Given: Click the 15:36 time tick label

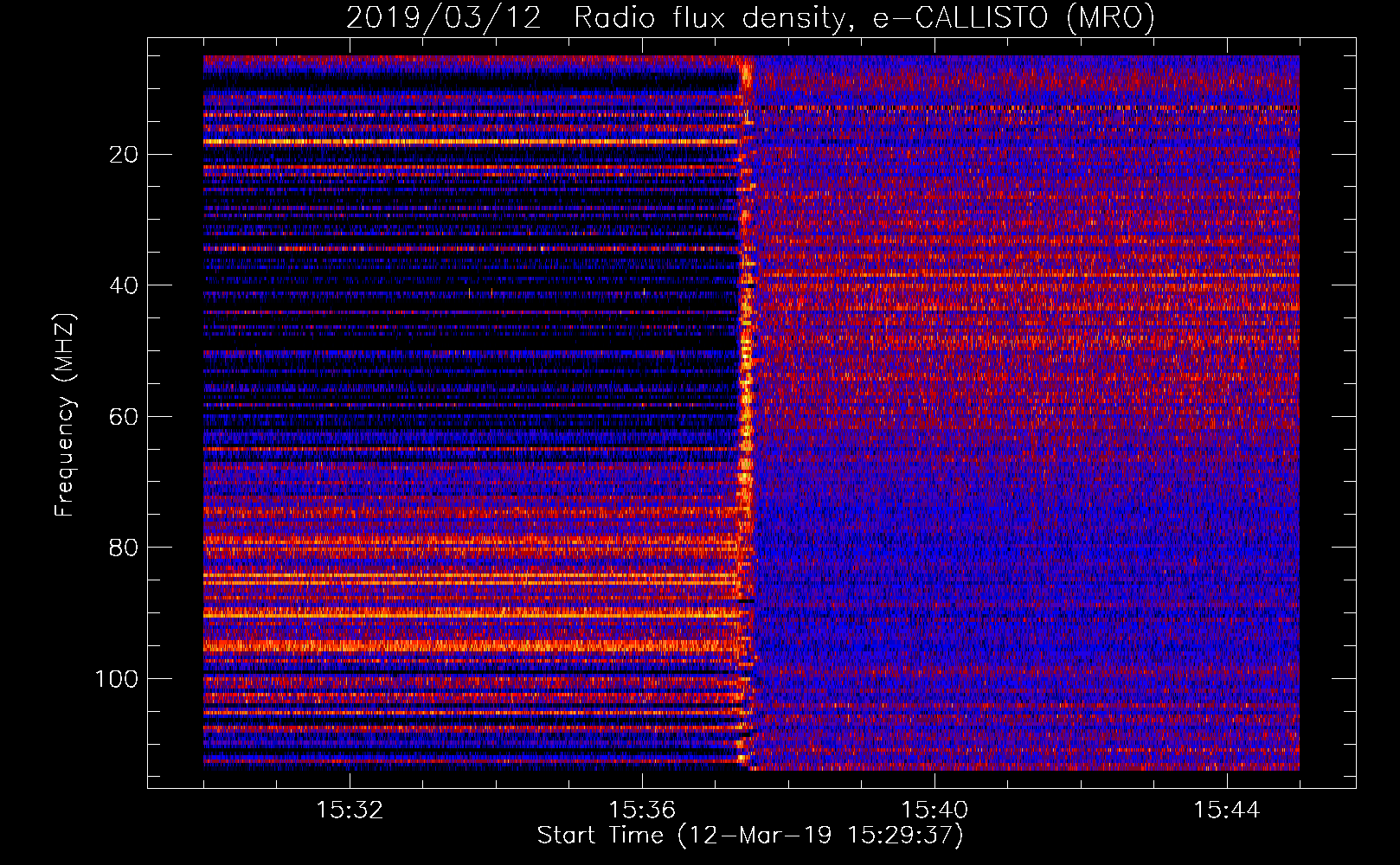Looking at the screenshot, I should (x=642, y=811).
